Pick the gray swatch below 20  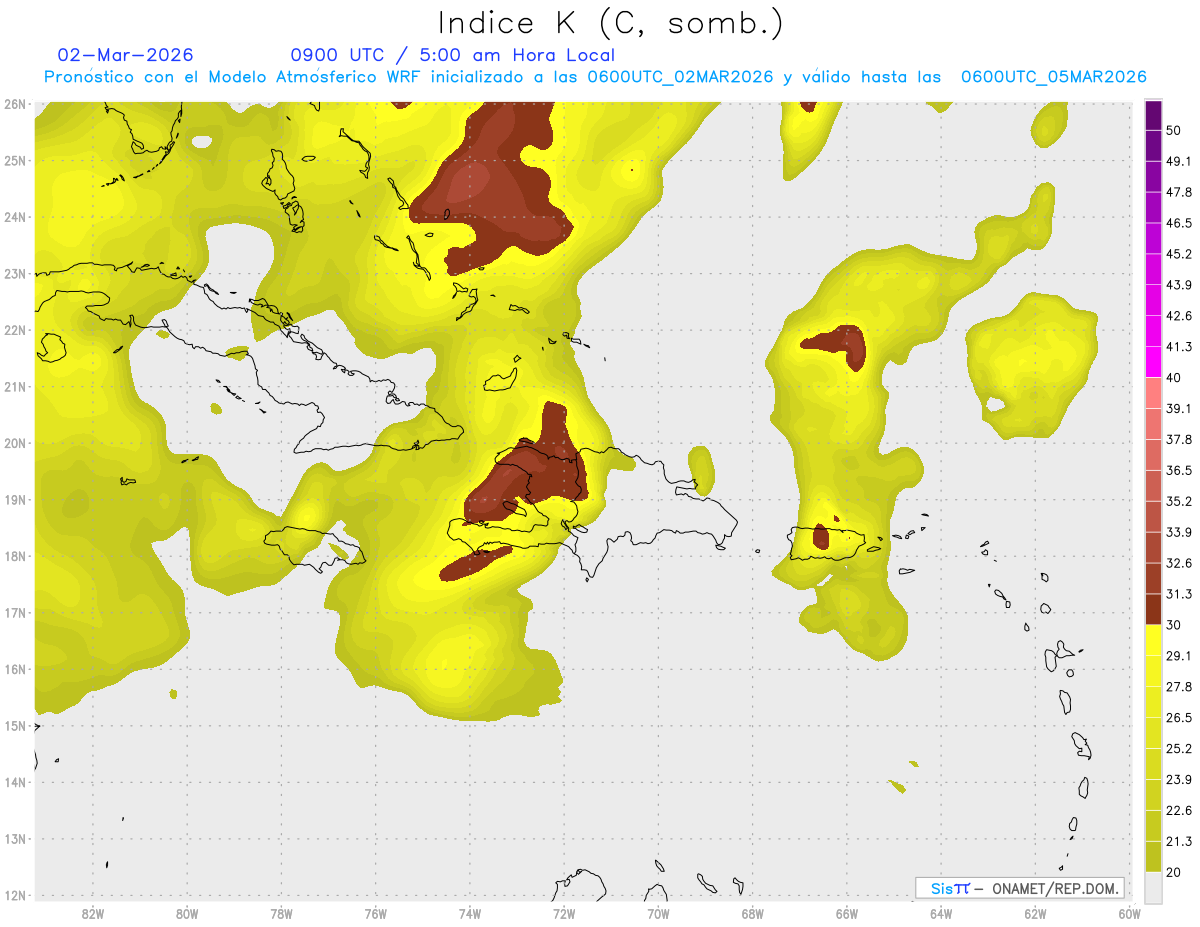1153,887
